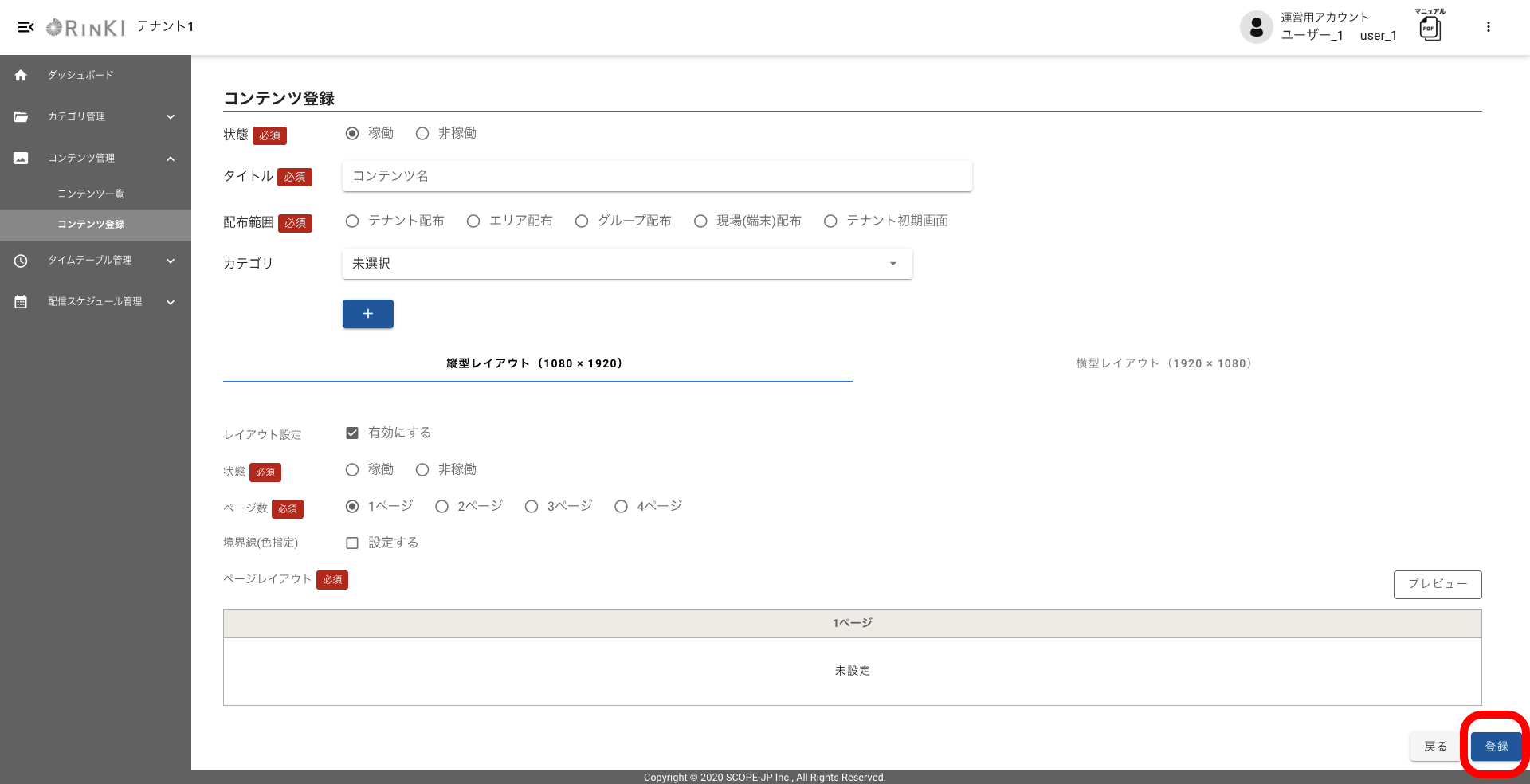Click the user account avatar icon
Screen dimensions: 1530x784
pyautogui.click(x=1256, y=27)
